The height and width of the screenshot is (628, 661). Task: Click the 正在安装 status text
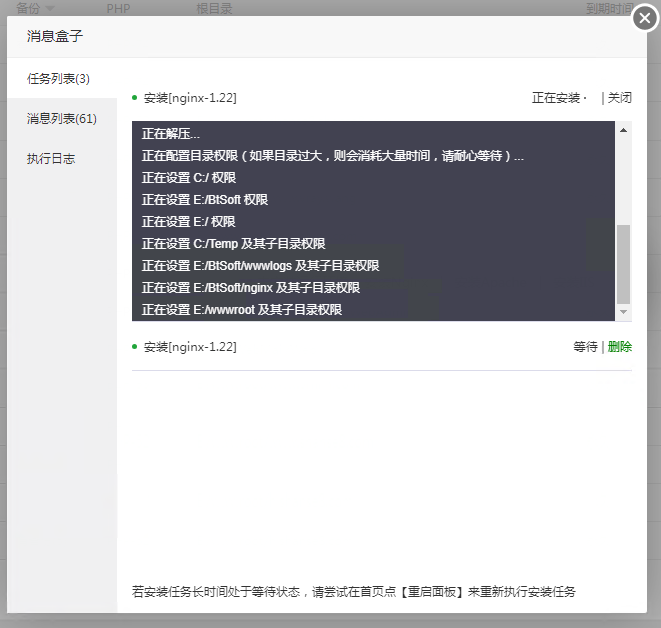click(x=556, y=98)
